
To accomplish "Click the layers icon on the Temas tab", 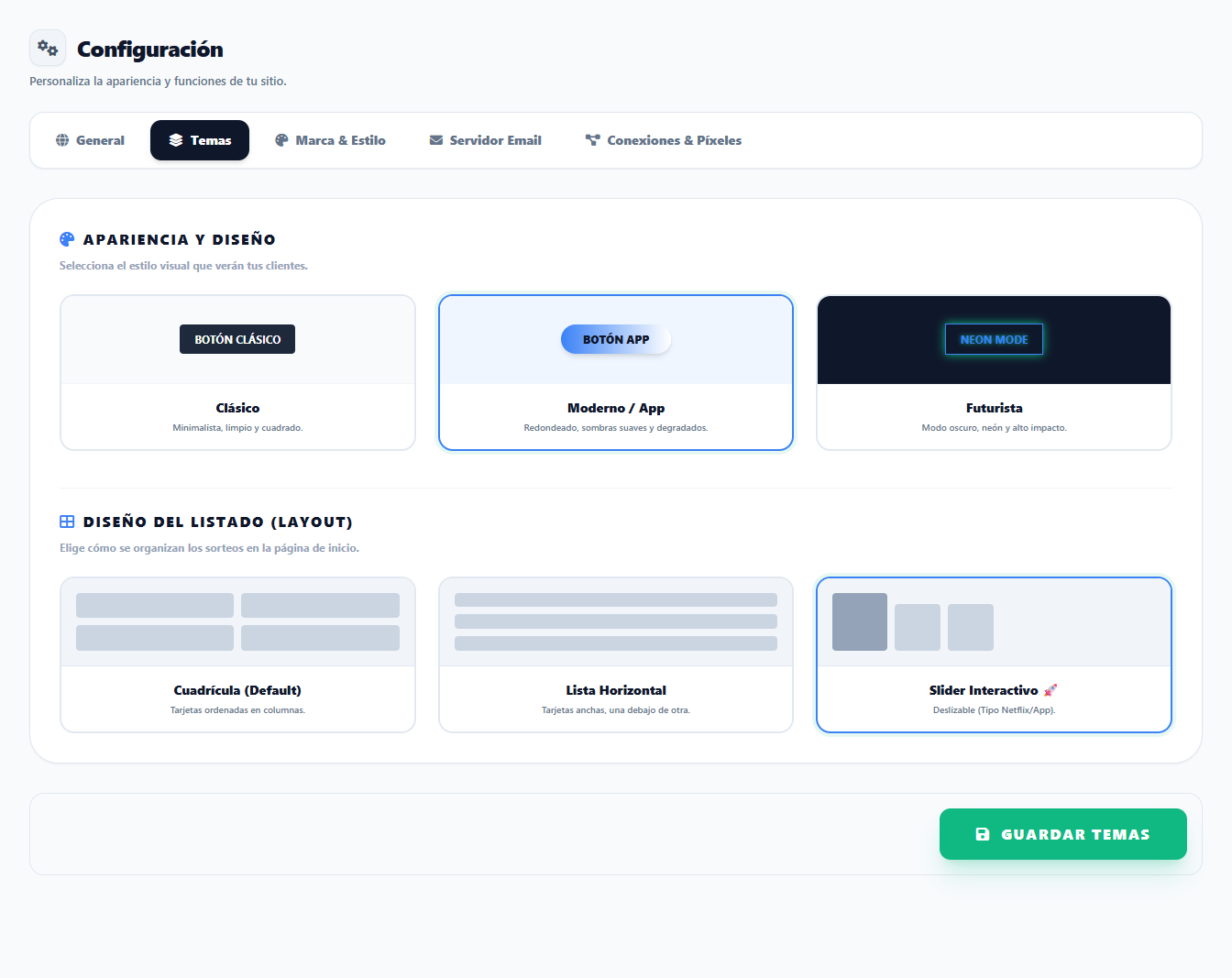I will click(175, 139).
